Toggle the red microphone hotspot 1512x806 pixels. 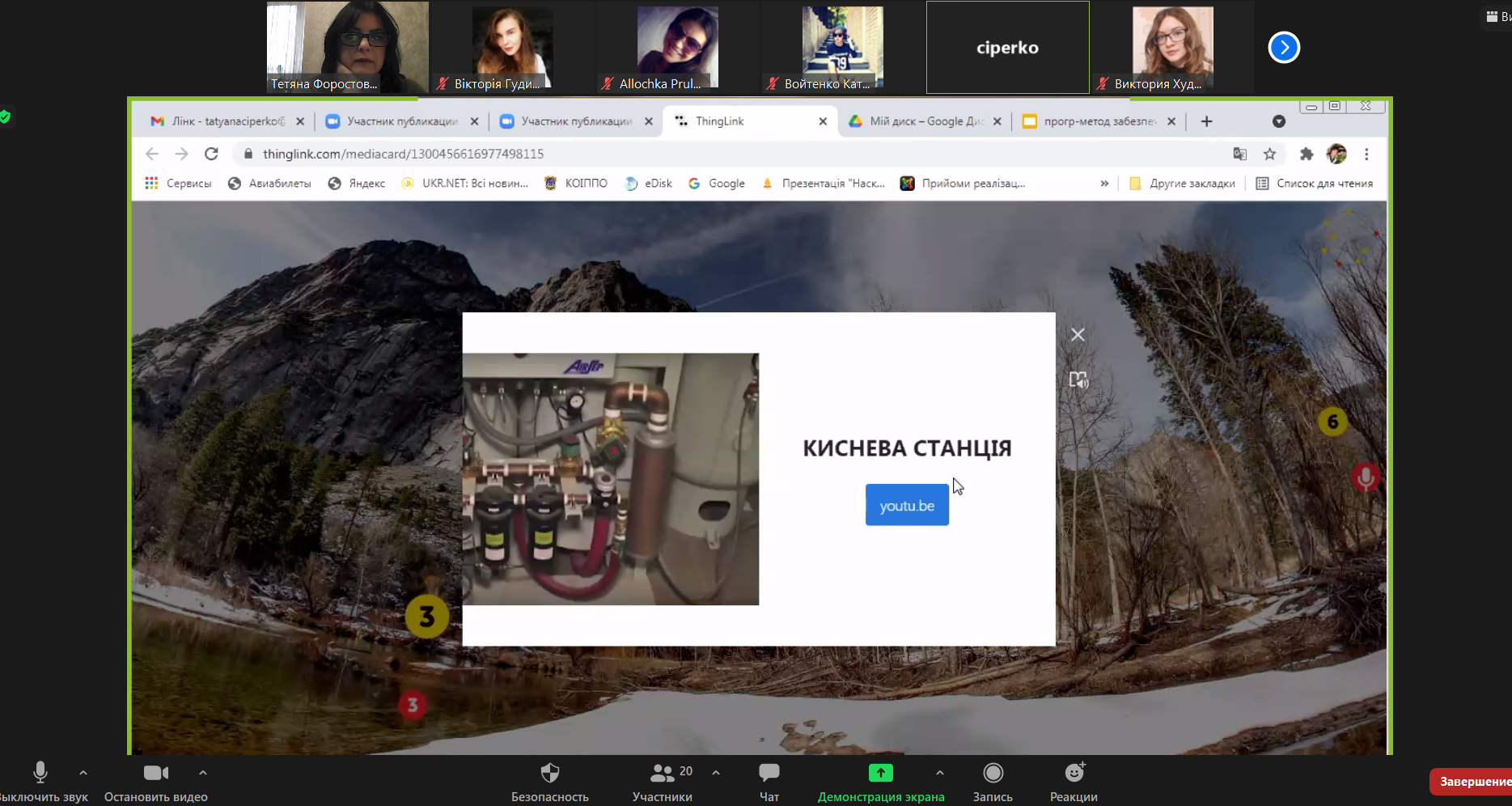1366,477
